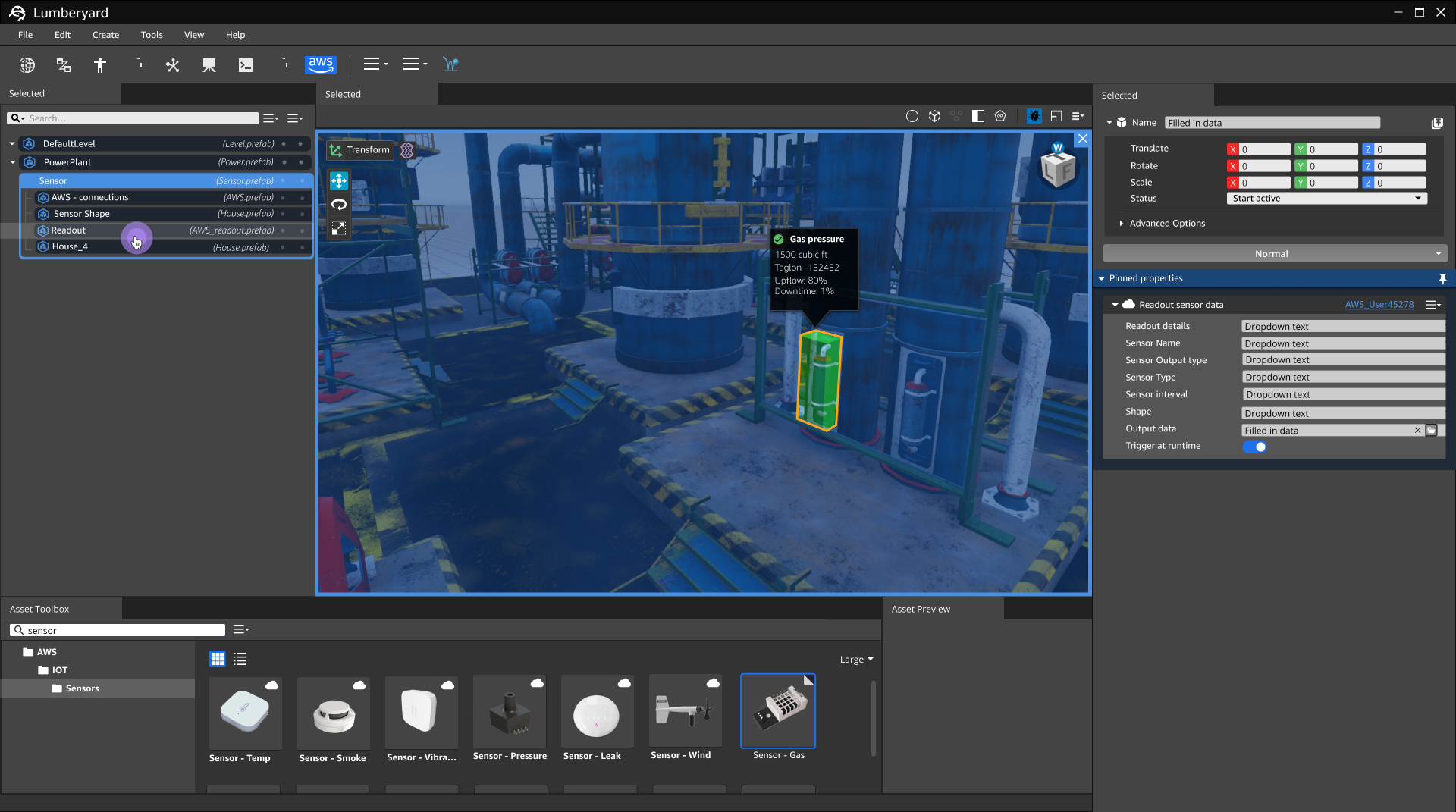Select the rotate gizmo tool in viewport
The height and width of the screenshot is (812, 1456).
point(339,205)
